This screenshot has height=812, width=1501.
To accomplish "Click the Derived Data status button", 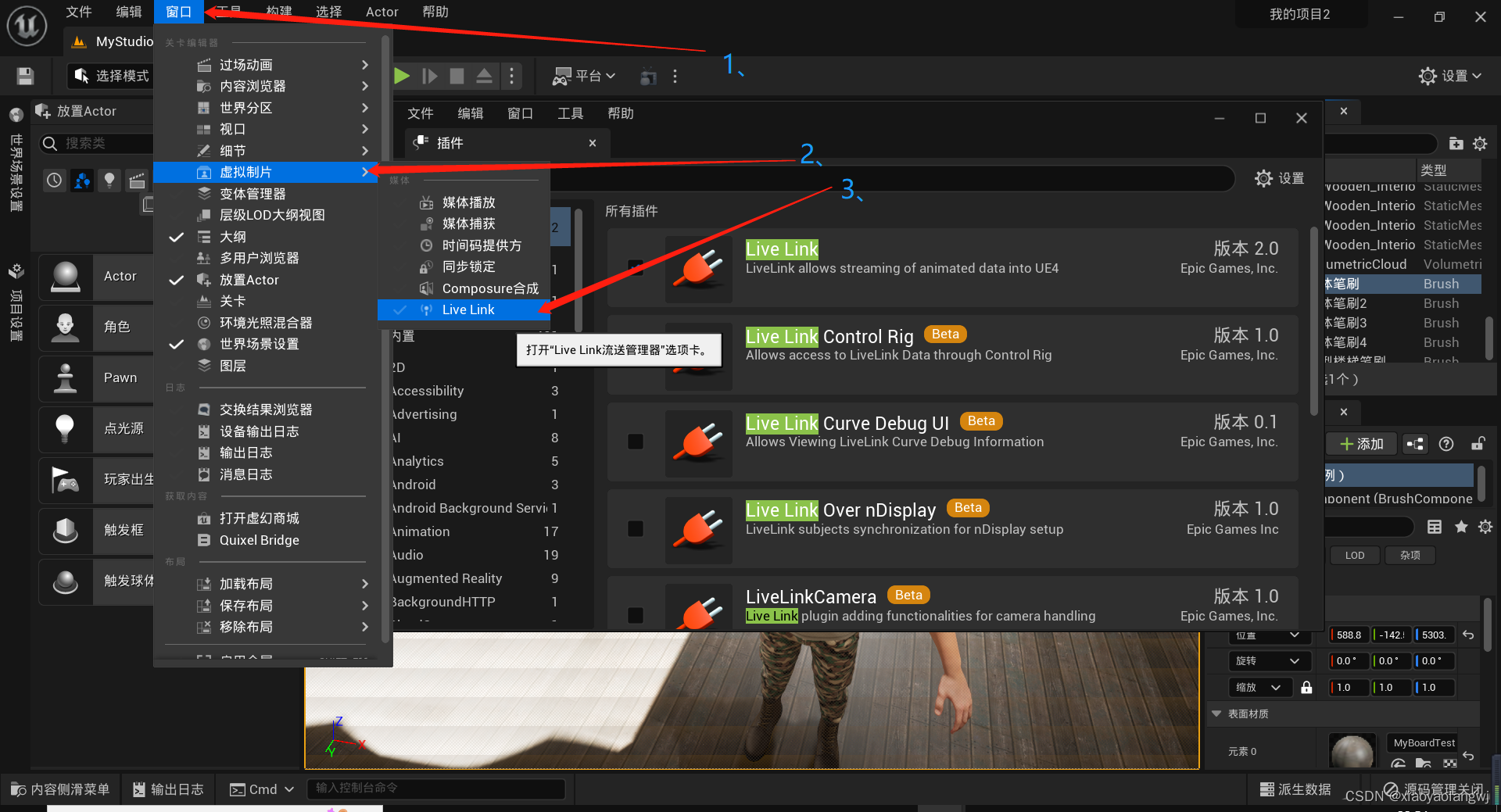I will coord(1295,789).
